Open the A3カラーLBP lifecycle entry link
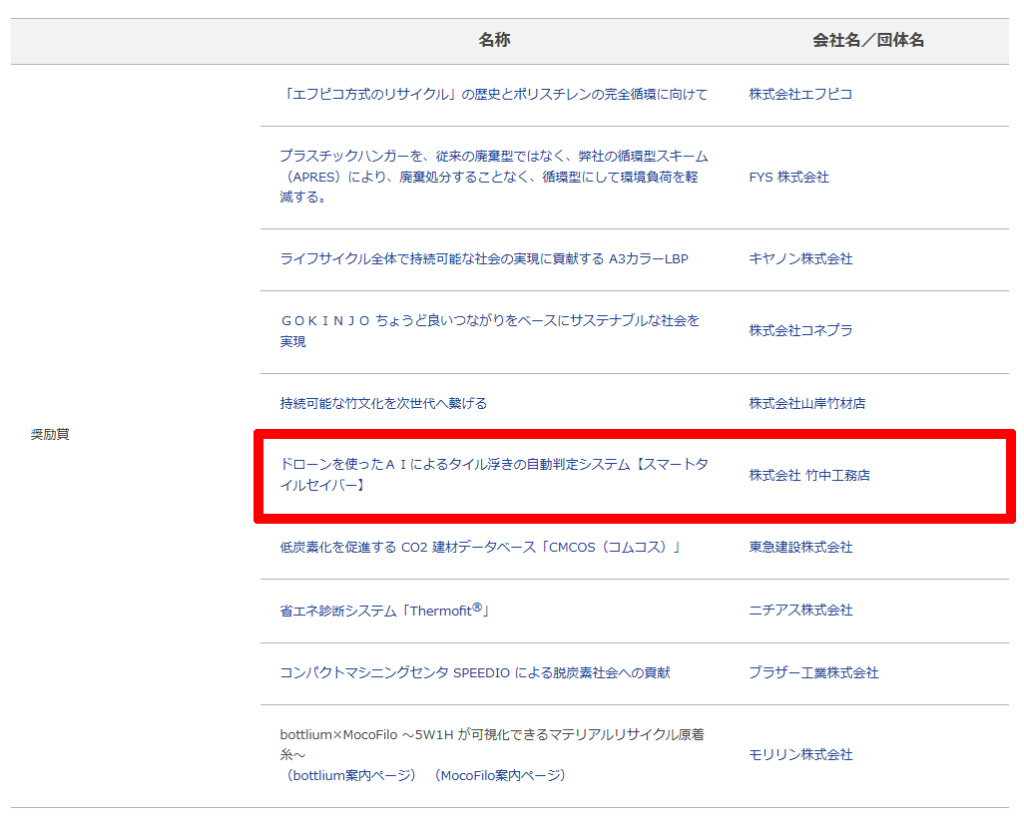The height and width of the screenshot is (828, 1024). coord(484,259)
